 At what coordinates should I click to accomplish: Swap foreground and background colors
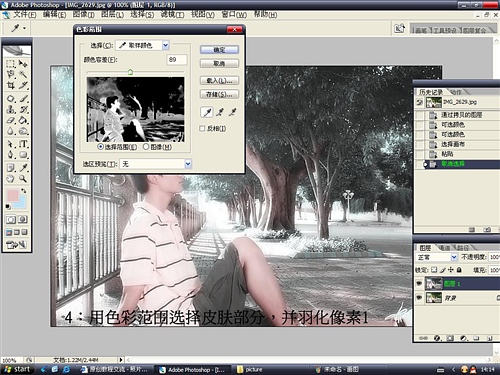point(24,191)
